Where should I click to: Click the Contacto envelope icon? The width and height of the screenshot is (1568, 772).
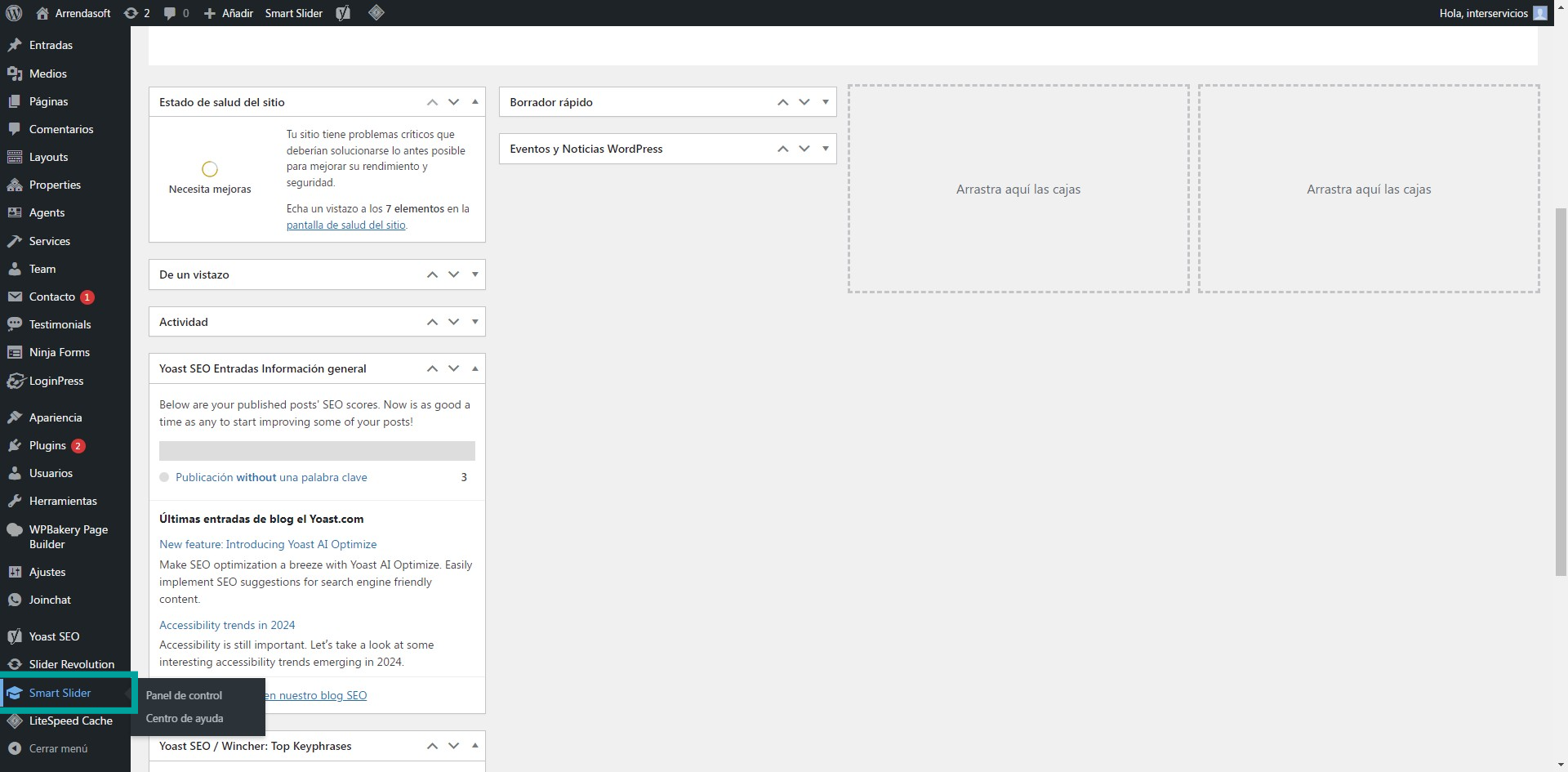click(15, 297)
